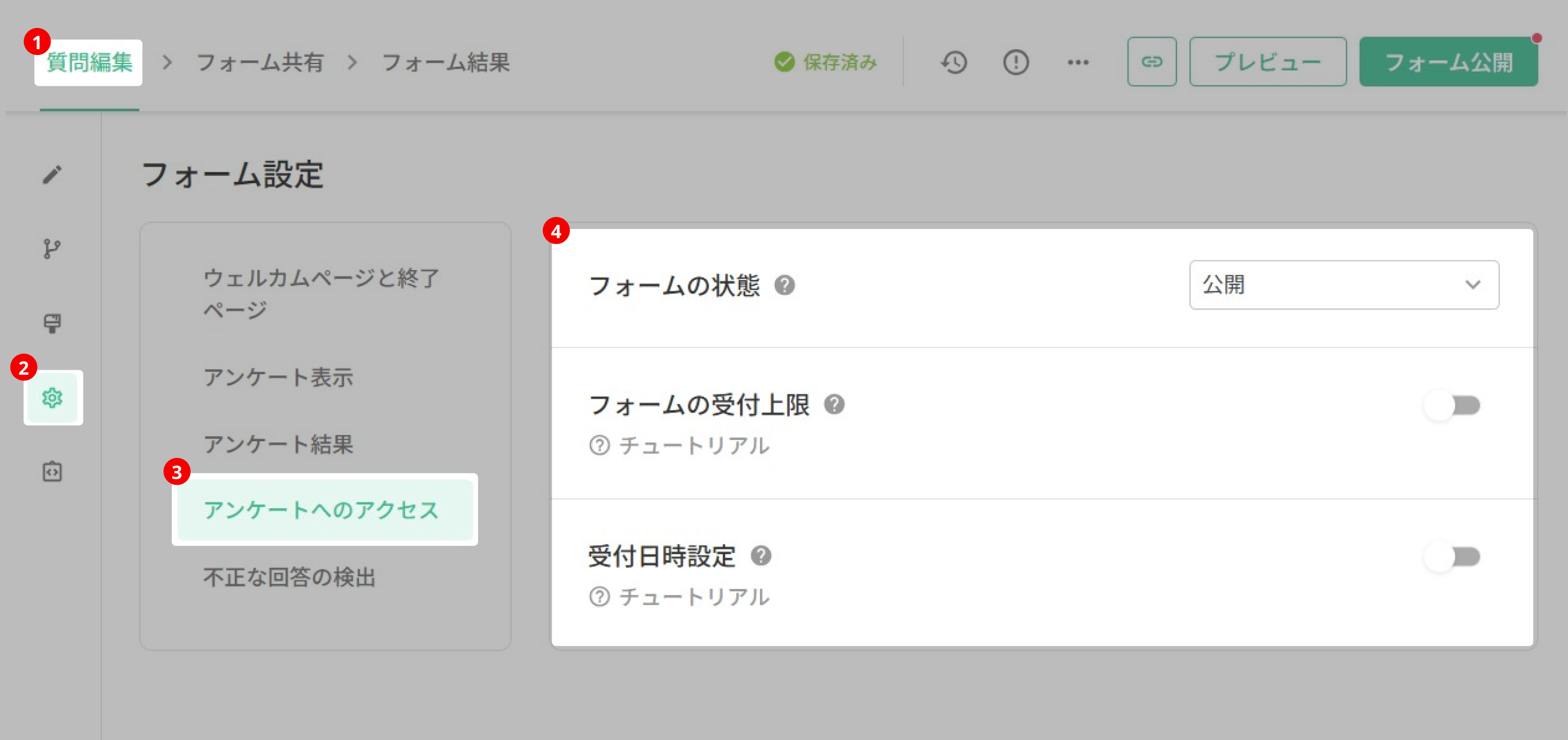This screenshot has height=740, width=1568.
Task: Click help icon beside 受付日時設定
Action: [x=761, y=555]
